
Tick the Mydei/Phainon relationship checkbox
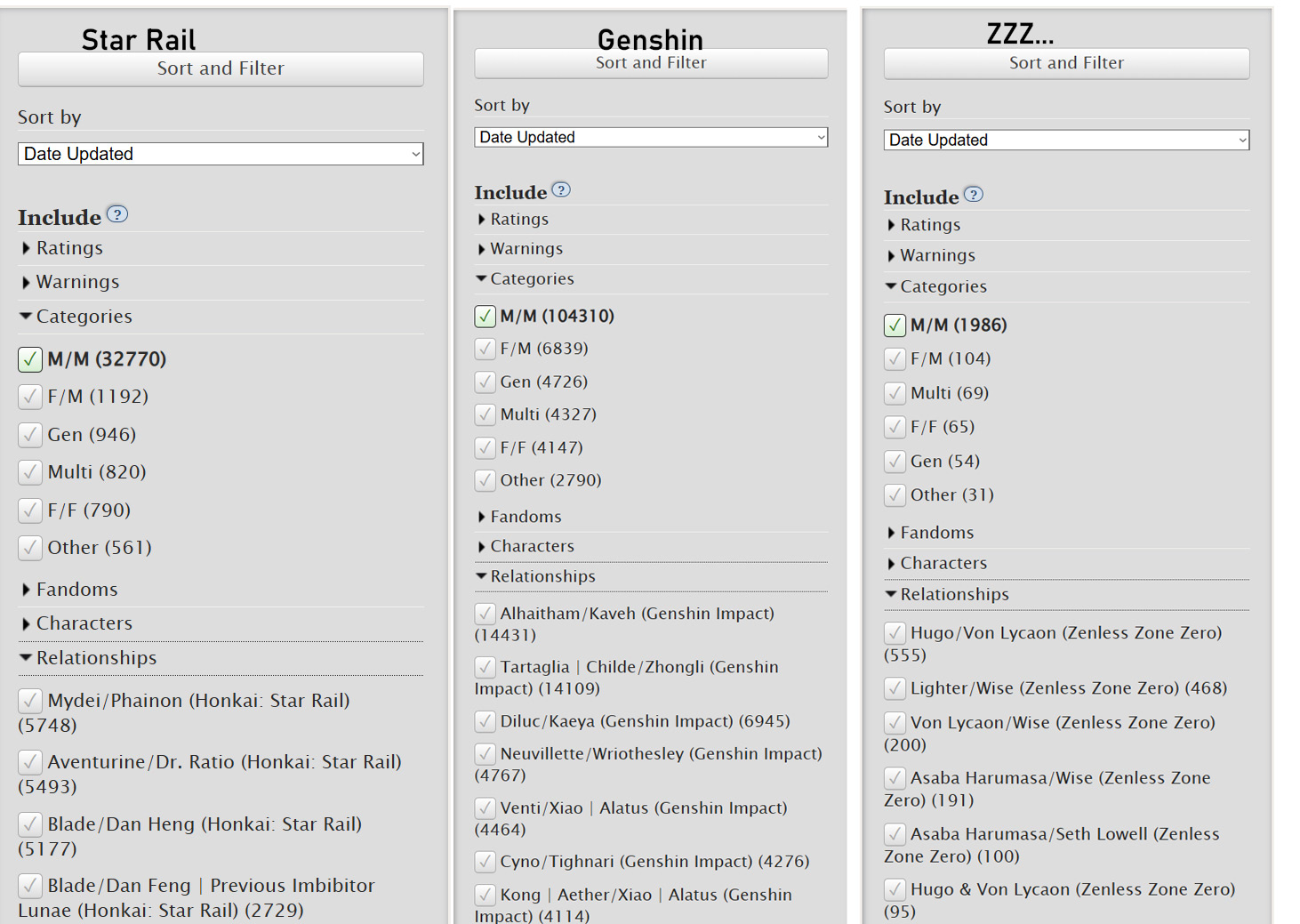(30, 701)
